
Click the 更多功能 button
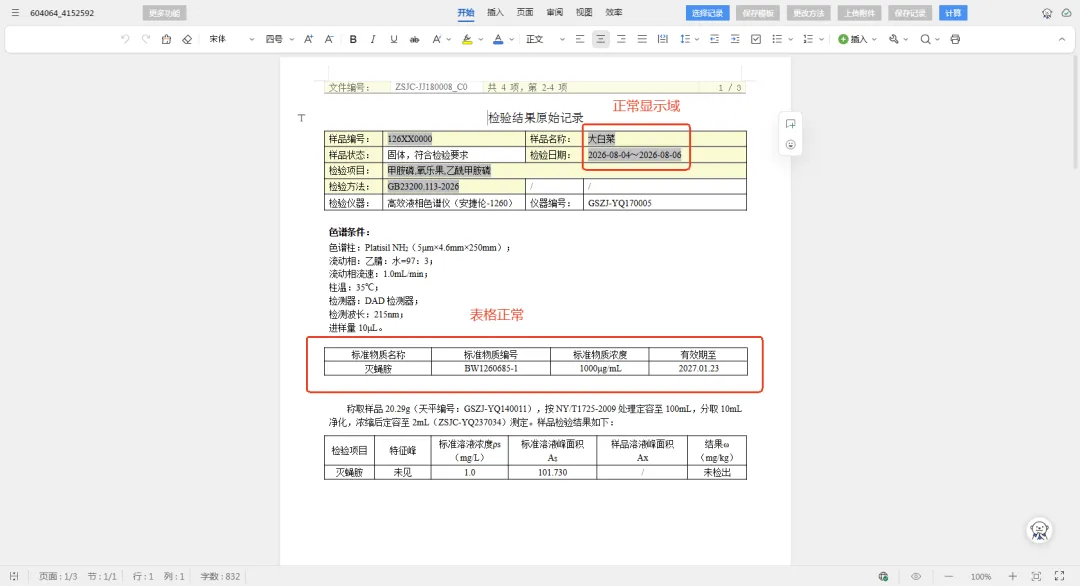tap(165, 13)
